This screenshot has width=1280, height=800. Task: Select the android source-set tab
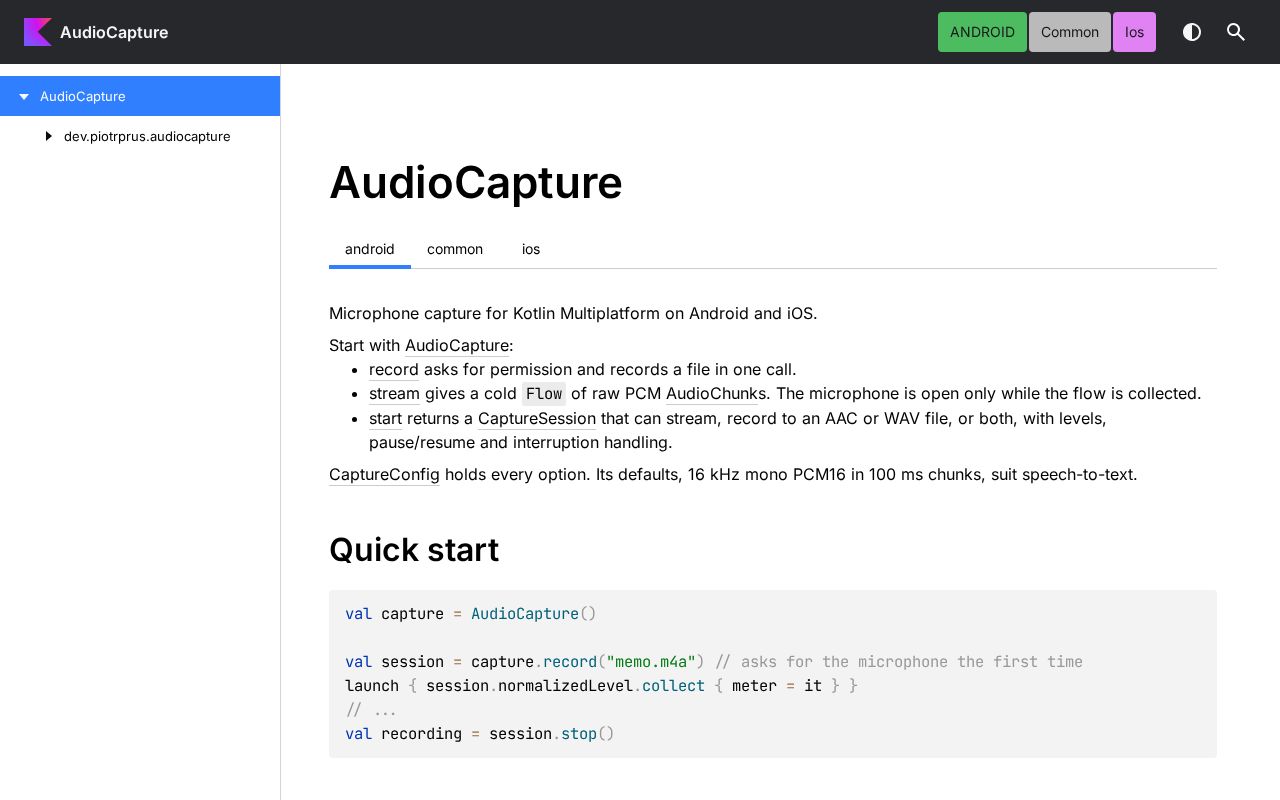[x=370, y=249]
